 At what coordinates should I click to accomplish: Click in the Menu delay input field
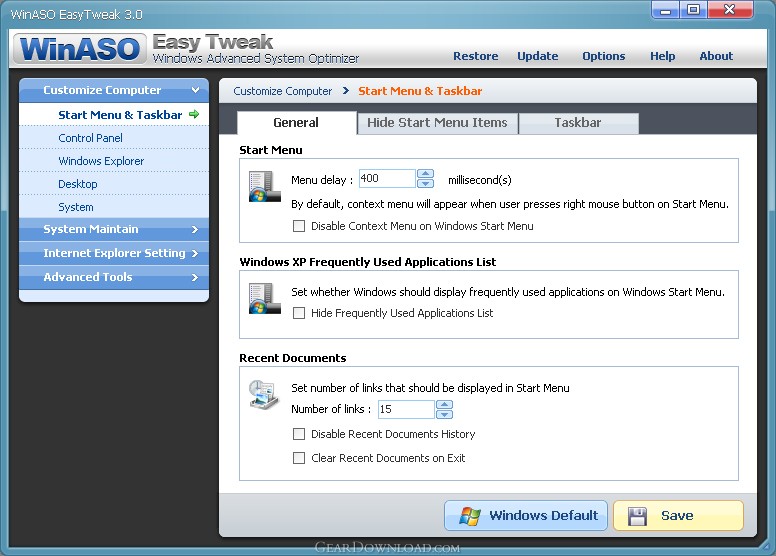point(387,179)
